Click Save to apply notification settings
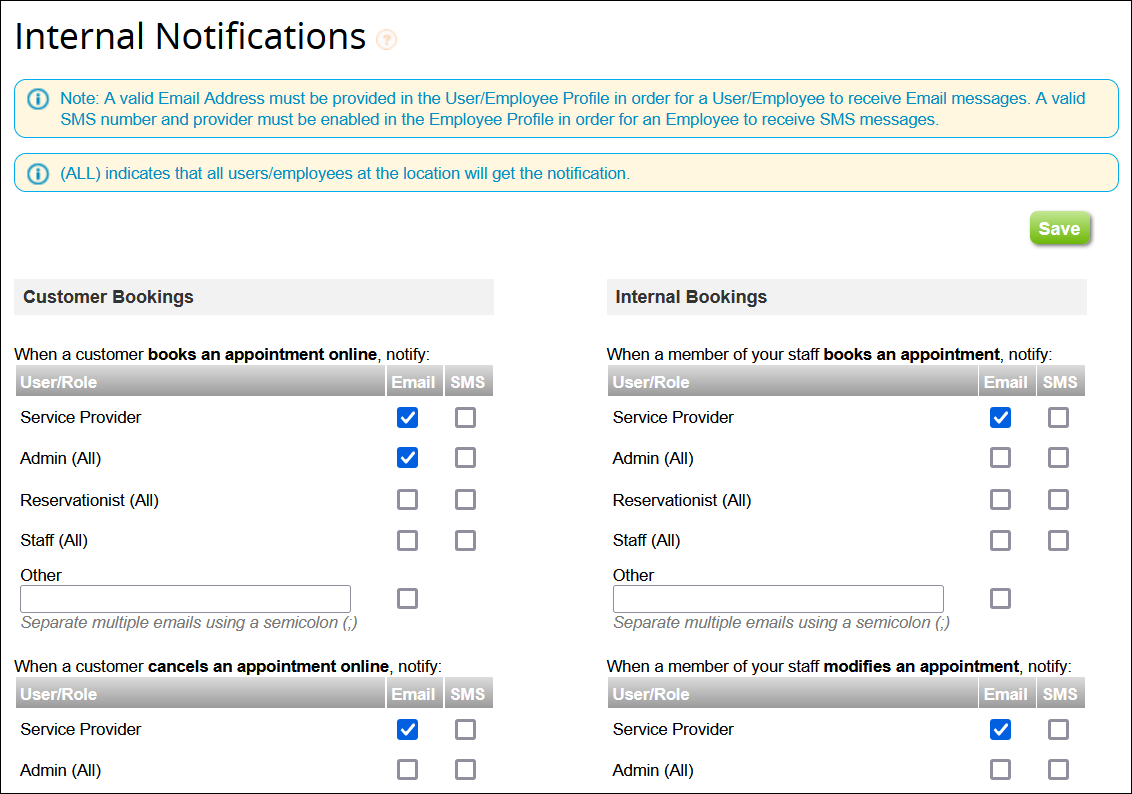 tap(1060, 228)
